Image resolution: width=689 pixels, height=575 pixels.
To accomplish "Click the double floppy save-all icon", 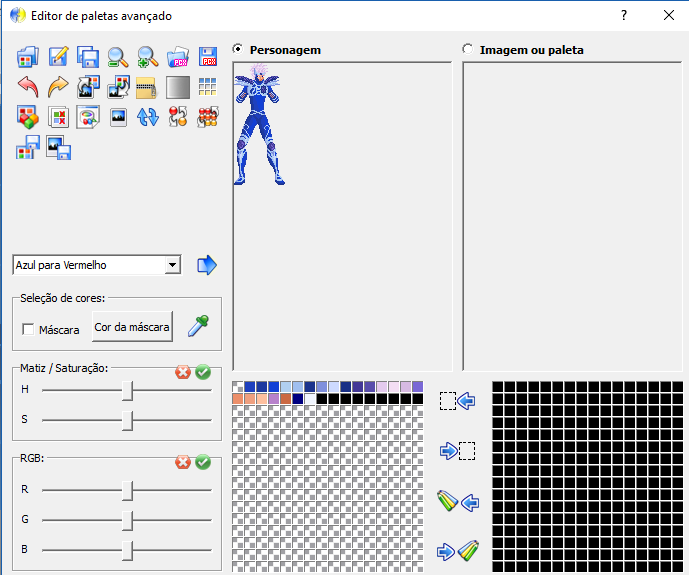I will [x=88, y=57].
